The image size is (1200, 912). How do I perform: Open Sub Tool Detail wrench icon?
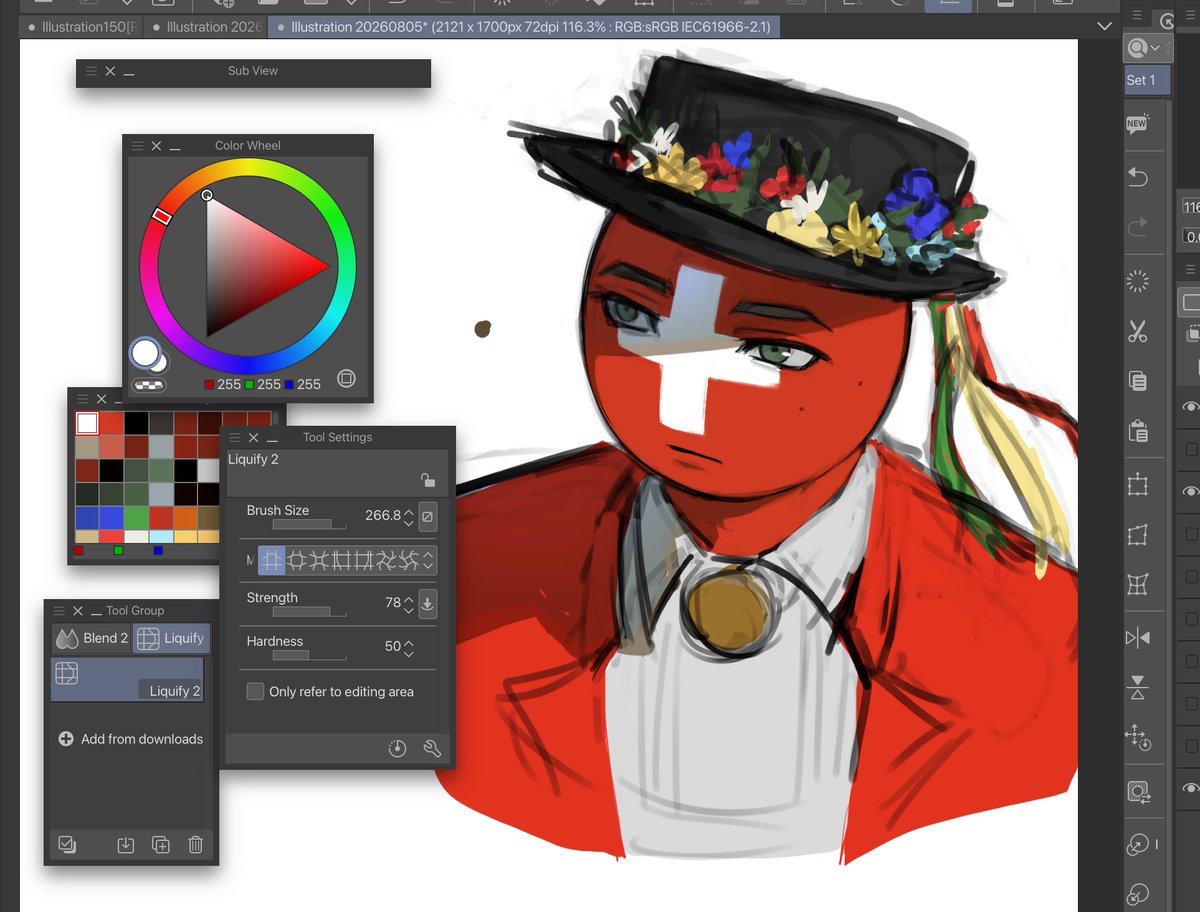point(432,748)
